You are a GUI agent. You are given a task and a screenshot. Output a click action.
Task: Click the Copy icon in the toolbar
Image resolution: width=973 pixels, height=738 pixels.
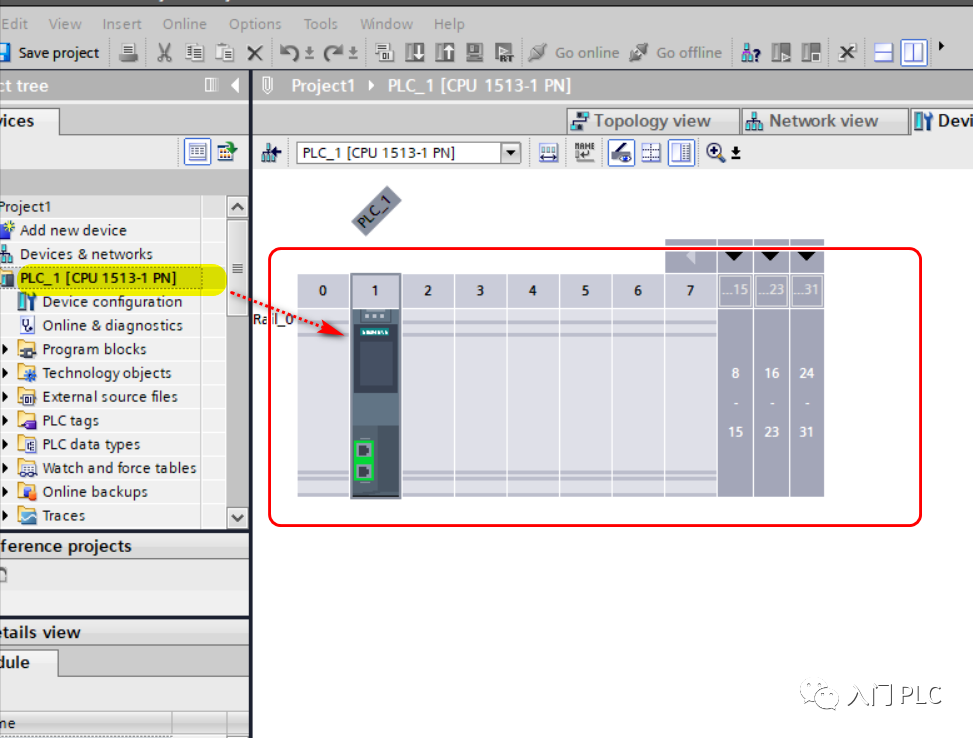pos(194,53)
